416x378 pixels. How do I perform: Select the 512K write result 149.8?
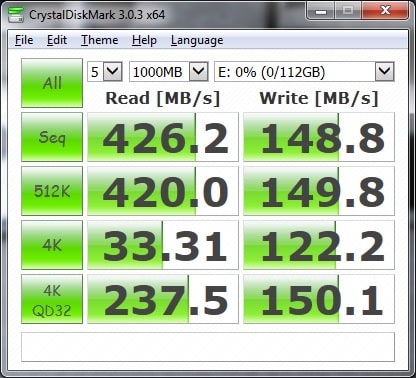coord(319,191)
